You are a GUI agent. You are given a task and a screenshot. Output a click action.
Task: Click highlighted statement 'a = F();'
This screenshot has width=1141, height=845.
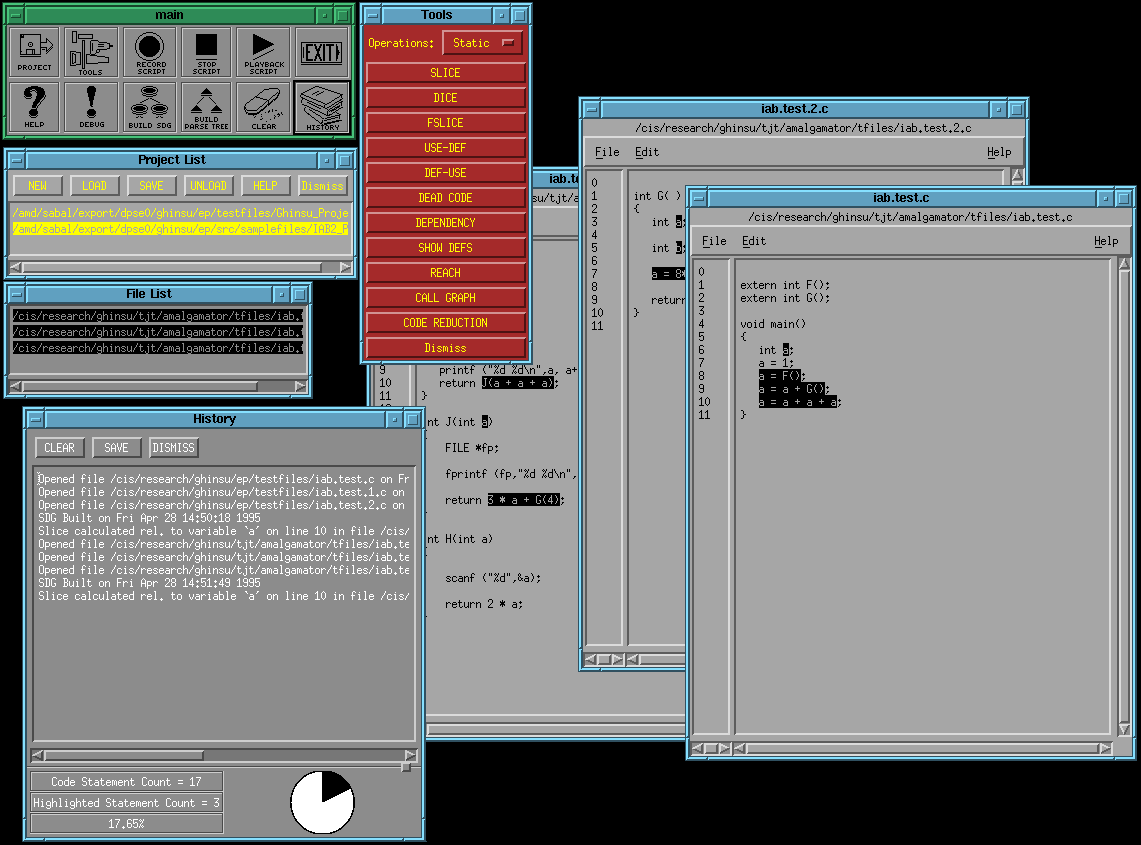coord(782,376)
